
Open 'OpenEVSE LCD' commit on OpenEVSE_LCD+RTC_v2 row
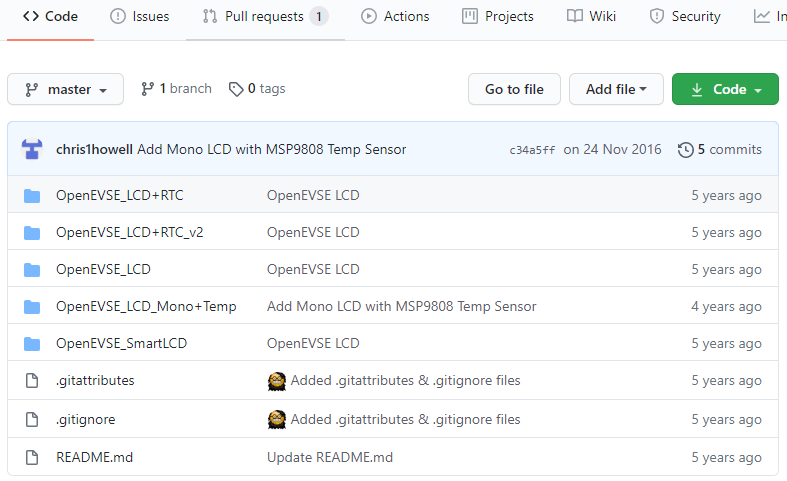click(x=313, y=232)
